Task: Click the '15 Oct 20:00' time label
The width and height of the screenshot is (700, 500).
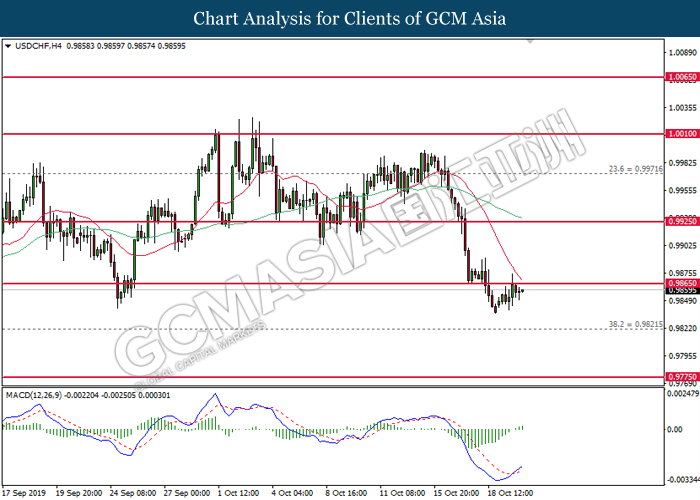Action: click(457, 493)
